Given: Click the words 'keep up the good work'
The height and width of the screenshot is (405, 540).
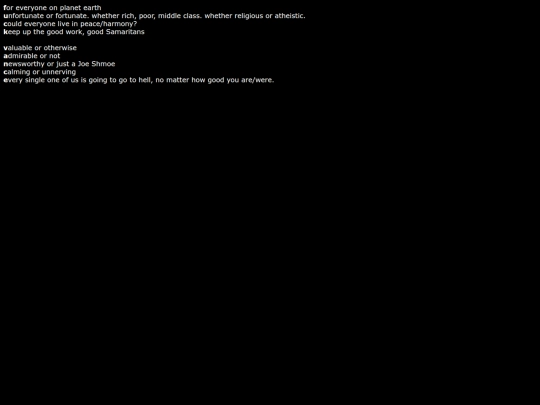Looking at the screenshot, I should (x=43, y=32).
